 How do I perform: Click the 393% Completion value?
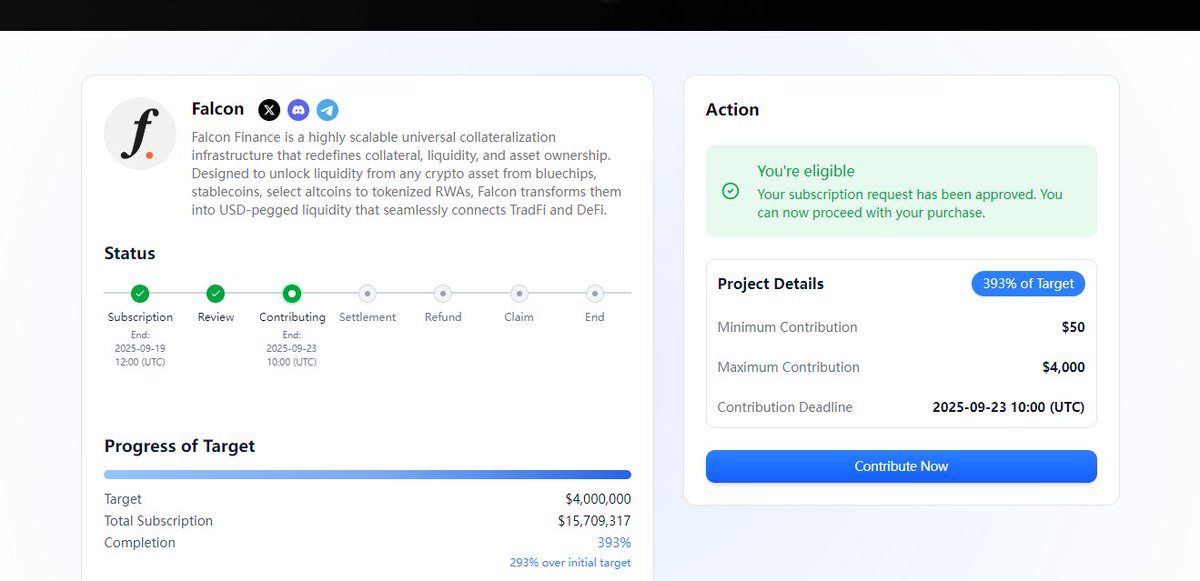point(614,543)
